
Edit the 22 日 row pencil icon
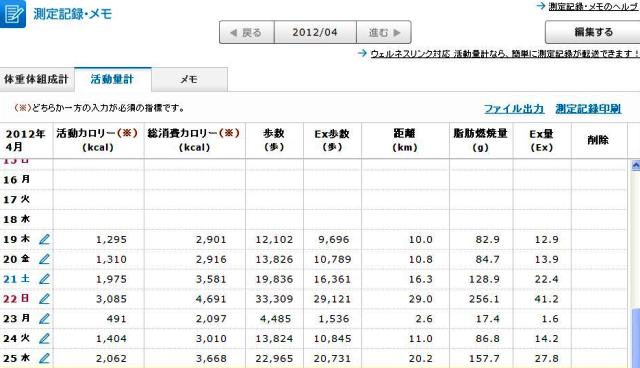44,299
